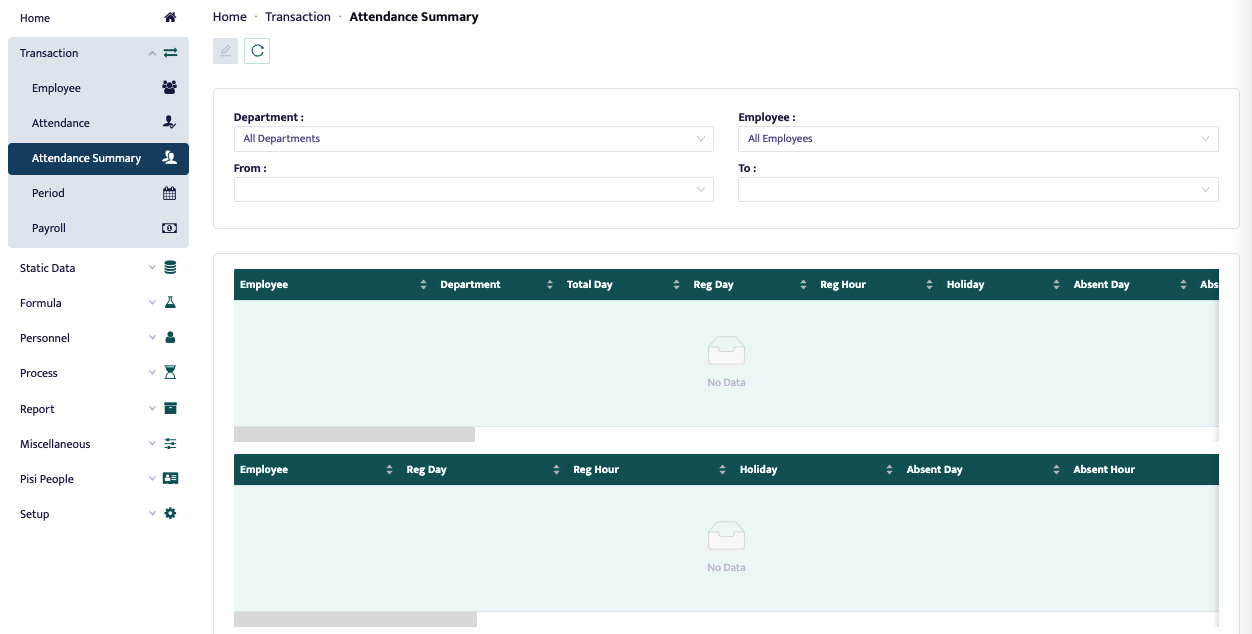
Task: Click the To period field
Action: coord(977,190)
